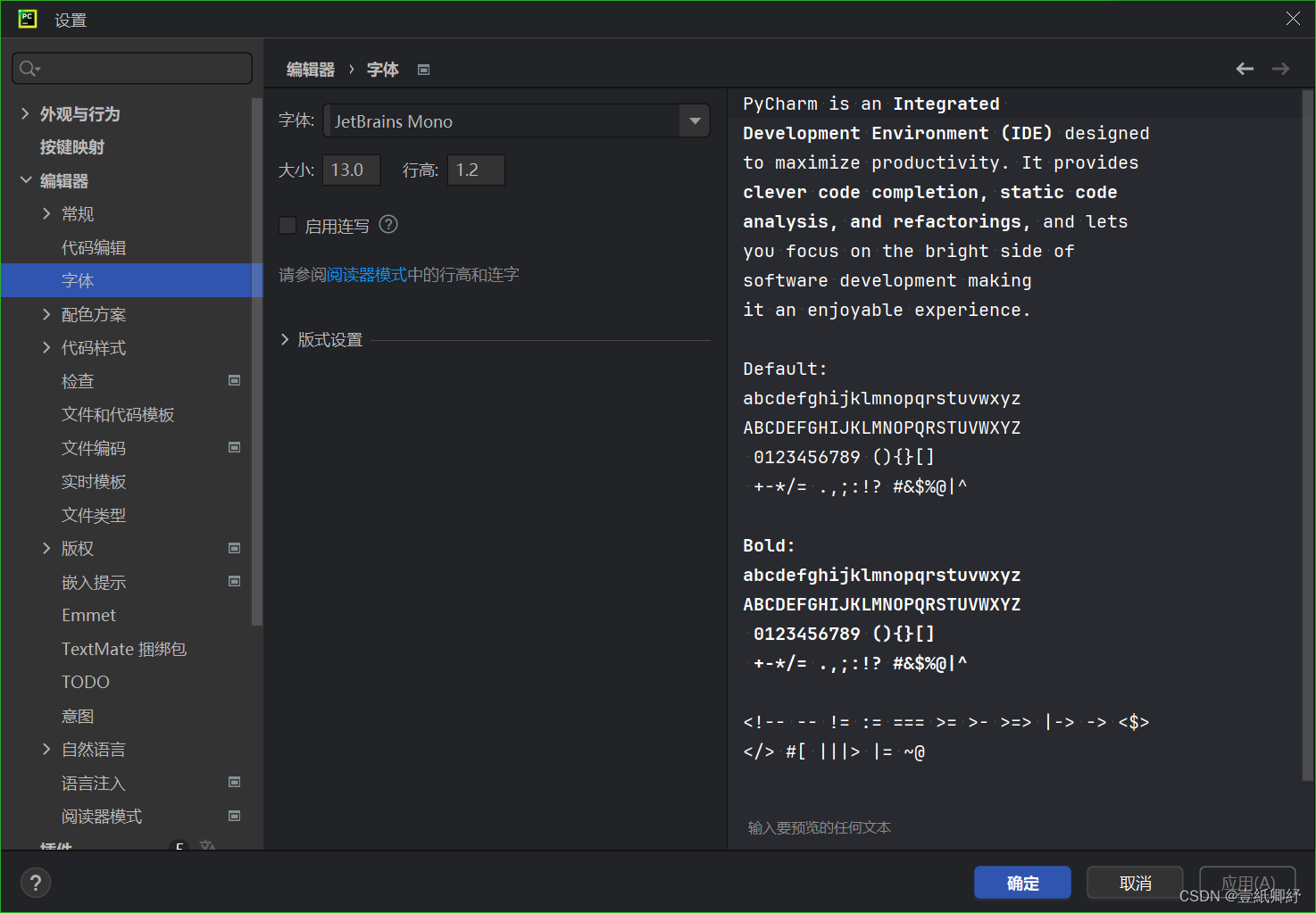Navigate forward with the right arrow

(1280, 69)
